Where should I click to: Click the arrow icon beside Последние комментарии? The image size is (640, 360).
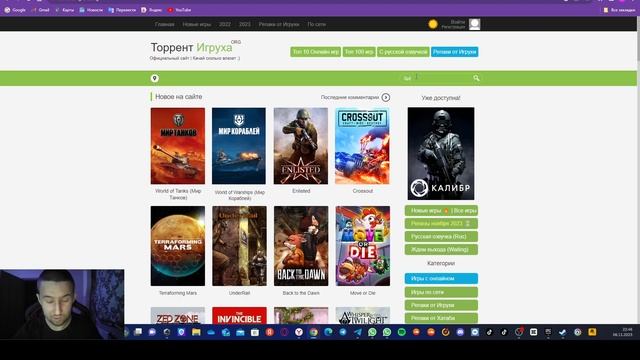tap(386, 98)
